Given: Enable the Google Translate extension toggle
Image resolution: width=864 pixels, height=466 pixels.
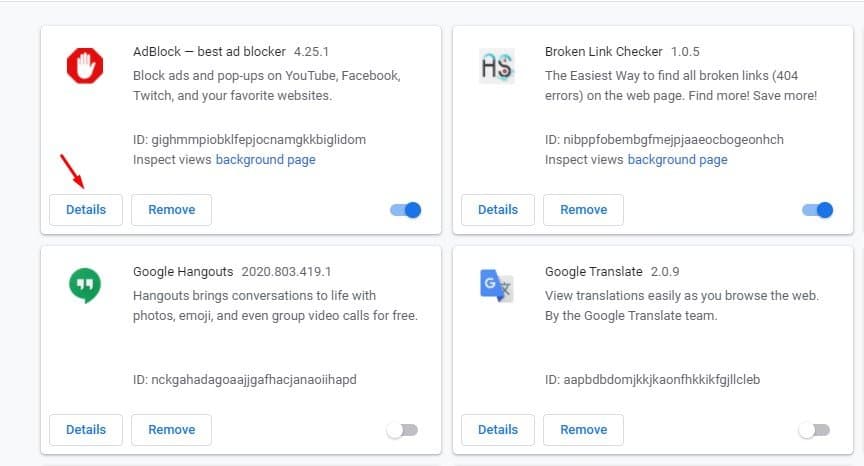Looking at the screenshot, I should pos(814,430).
